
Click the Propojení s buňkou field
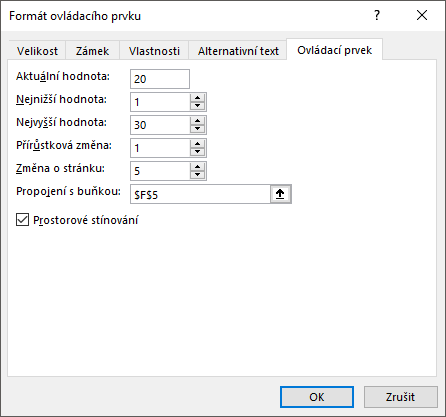200,194
